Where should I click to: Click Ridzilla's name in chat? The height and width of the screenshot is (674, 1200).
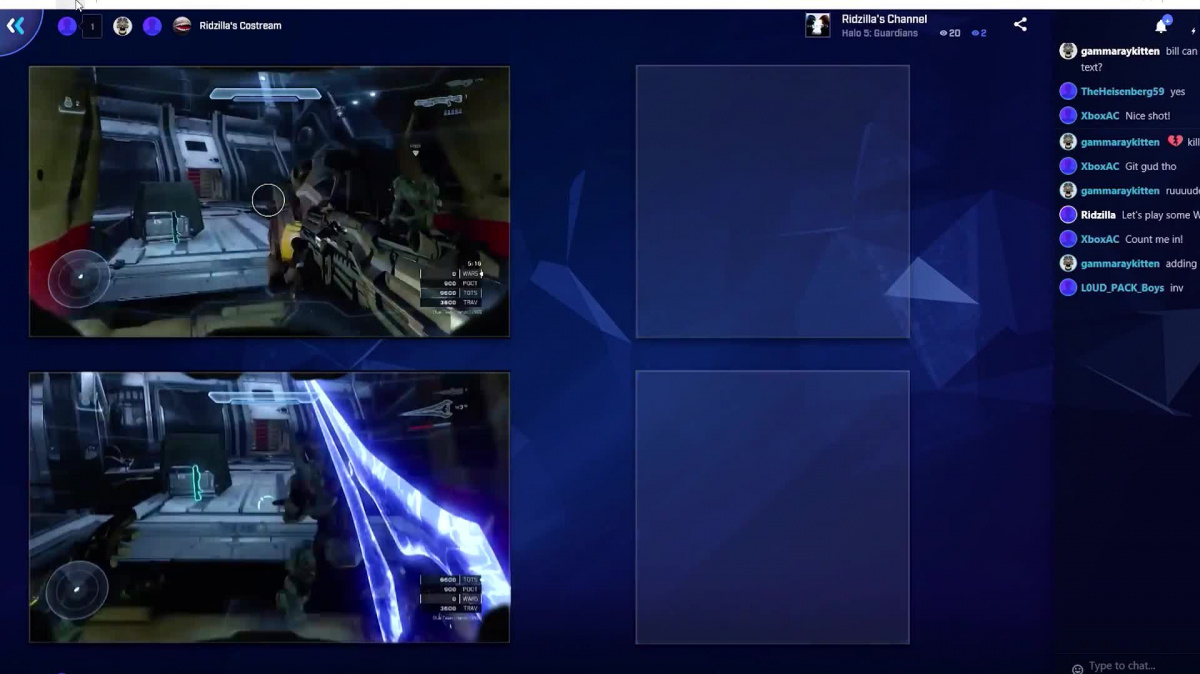pos(1098,215)
